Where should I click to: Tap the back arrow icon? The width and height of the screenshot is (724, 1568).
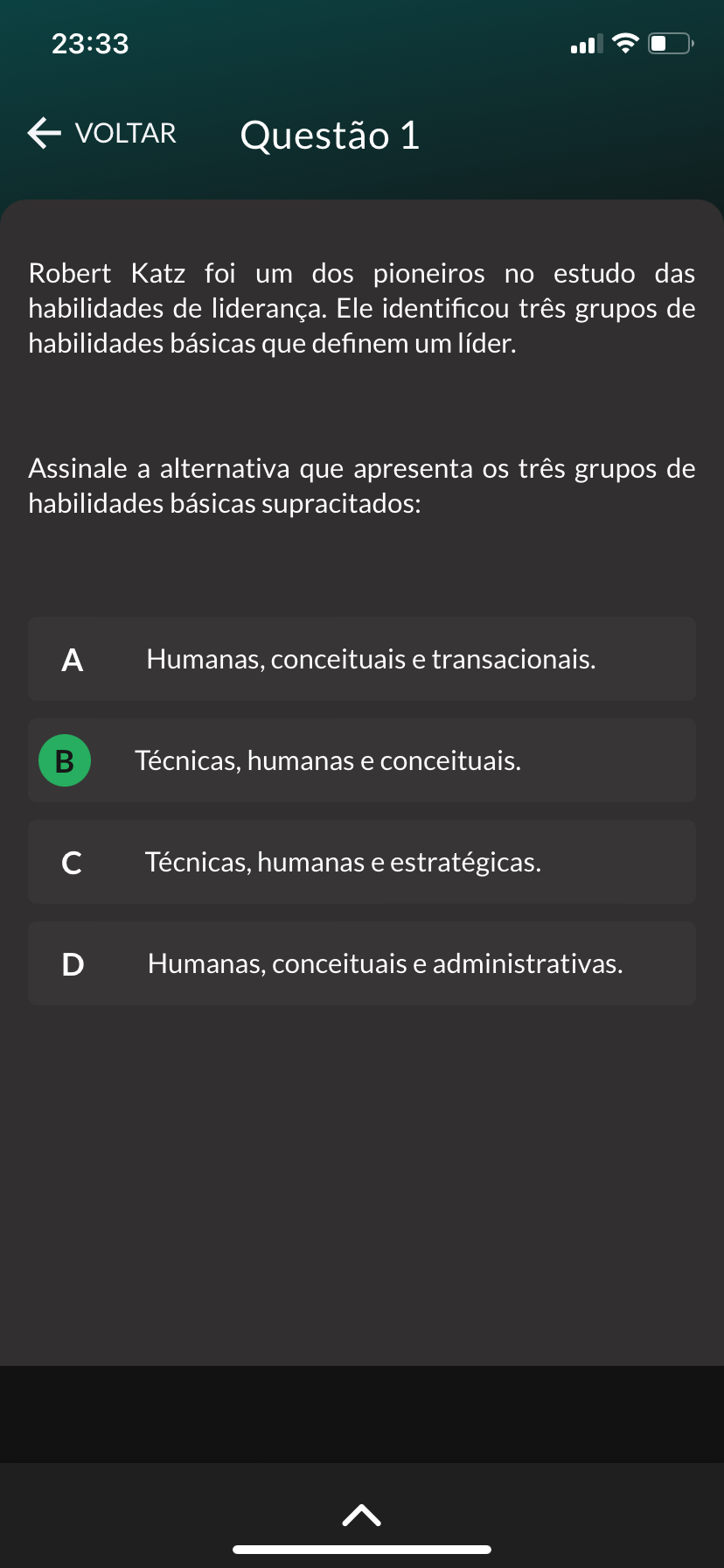pos(45,133)
